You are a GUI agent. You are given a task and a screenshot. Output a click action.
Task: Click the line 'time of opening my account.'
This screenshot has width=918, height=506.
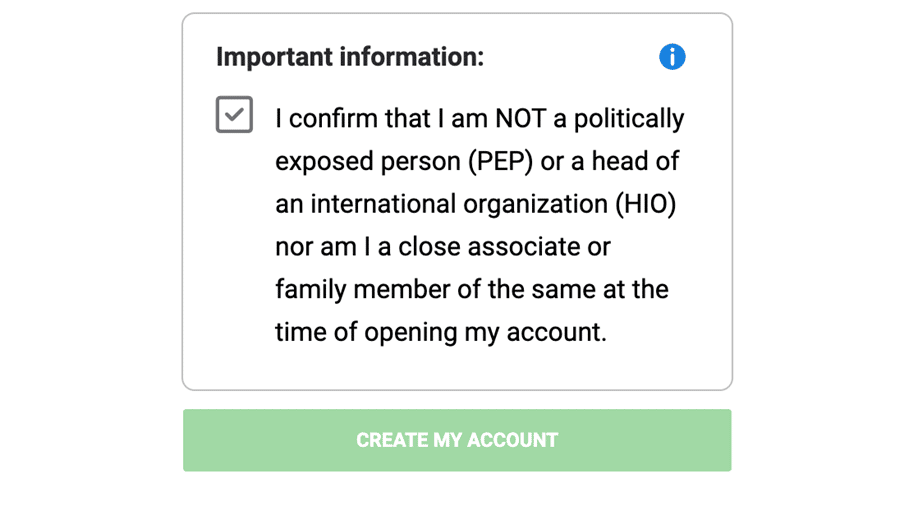[x=441, y=333]
